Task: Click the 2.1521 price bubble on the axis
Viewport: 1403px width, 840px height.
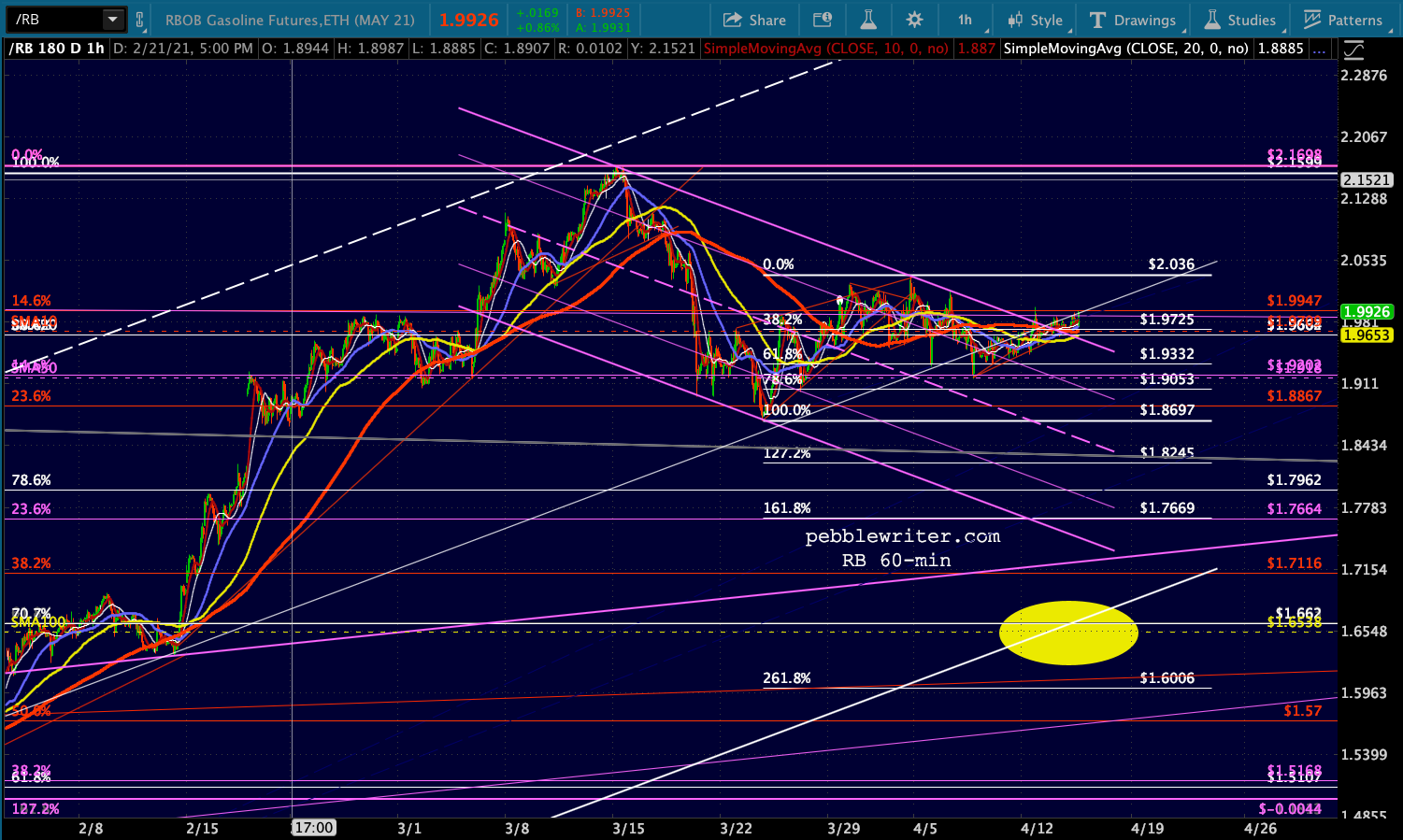Action: coord(1367,179)
